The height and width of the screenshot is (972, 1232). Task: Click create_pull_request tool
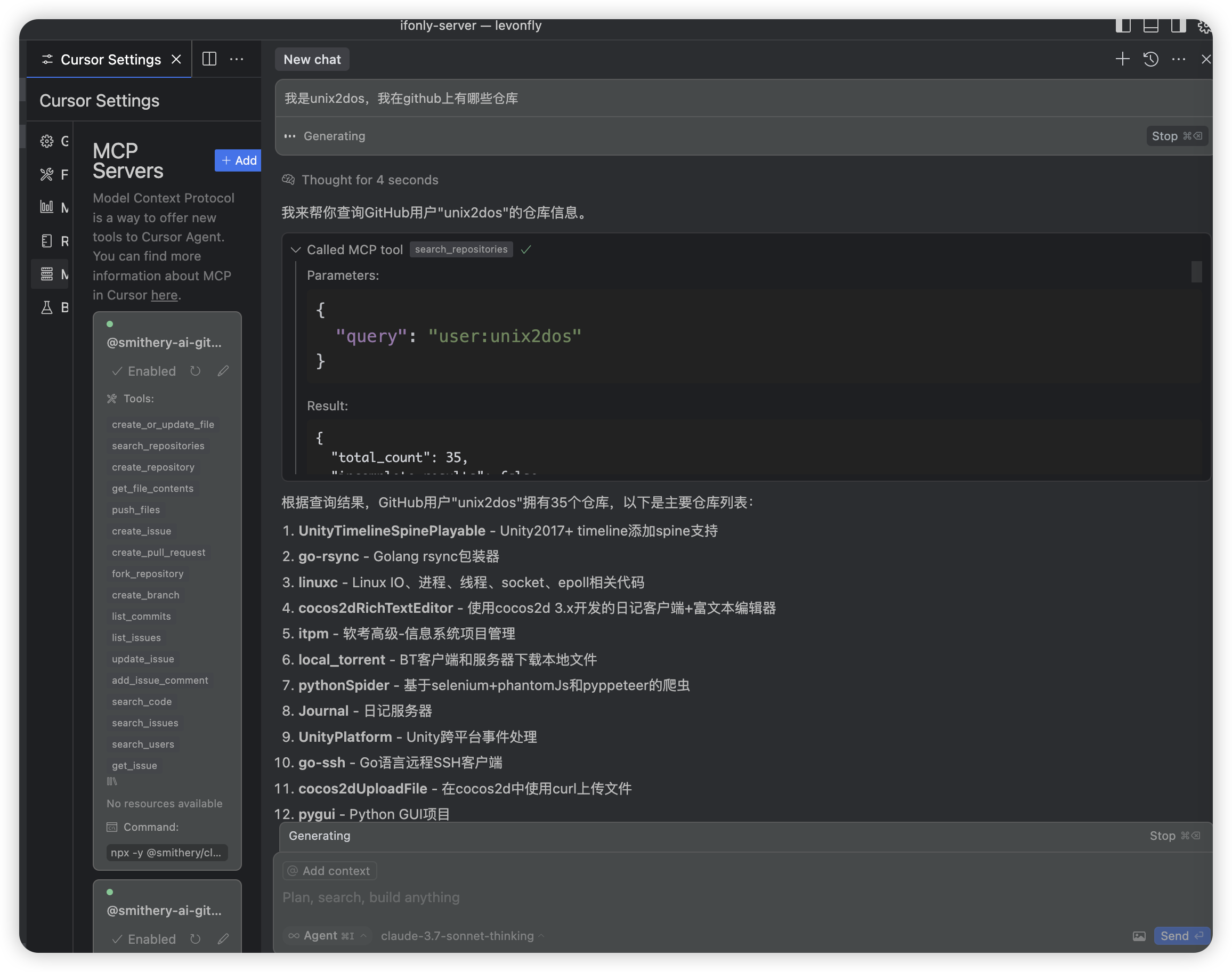[158, 553]
